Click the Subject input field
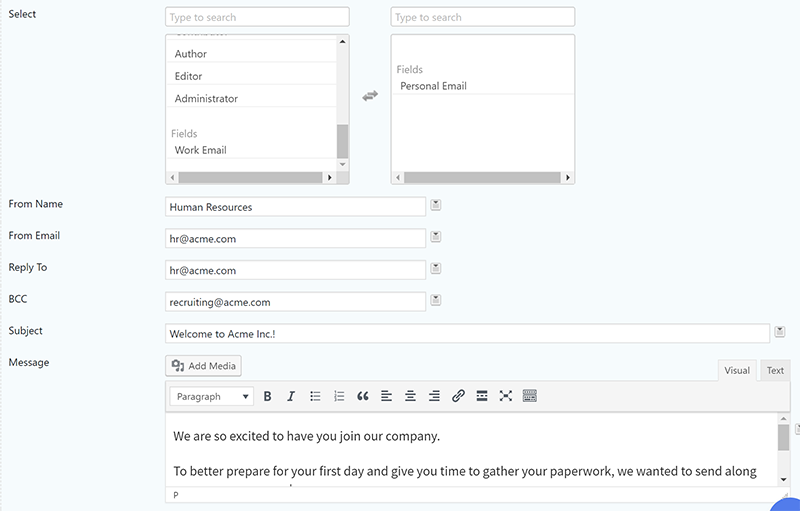Screen dimensions: 800x511 [x=467, y=333]
